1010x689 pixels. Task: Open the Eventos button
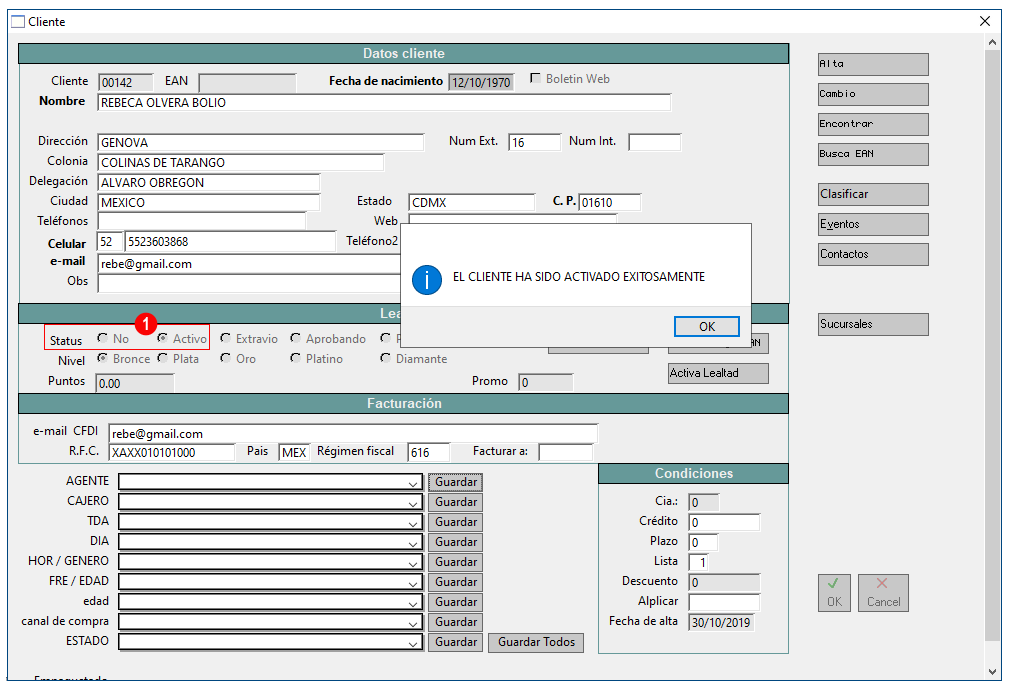tap(873, 224)
